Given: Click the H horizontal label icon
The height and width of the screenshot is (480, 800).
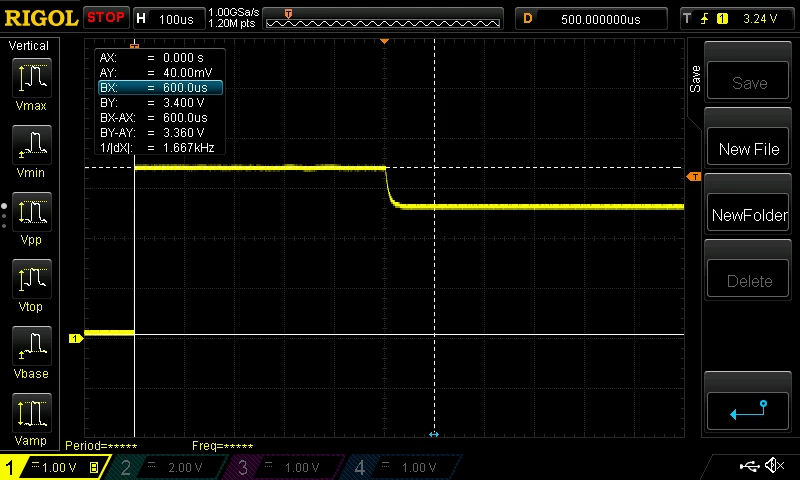Looking at the screenshot, I should [141, 19].
